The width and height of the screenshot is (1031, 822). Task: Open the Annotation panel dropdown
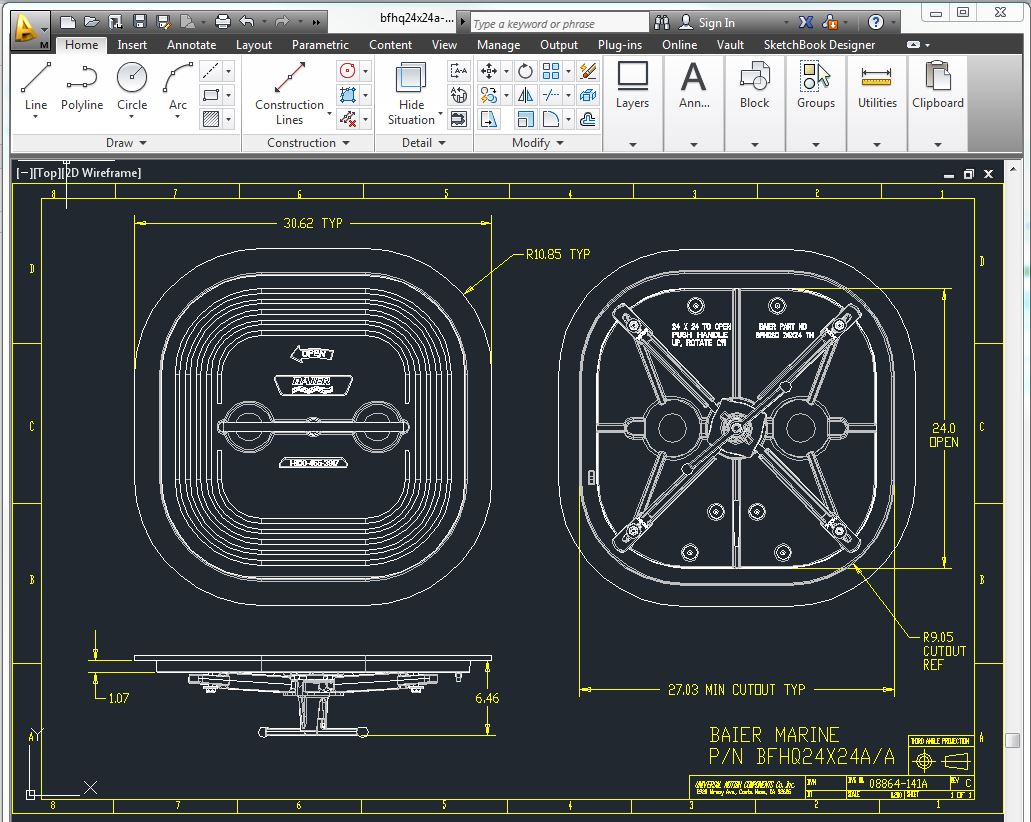[x=694, y=144]
